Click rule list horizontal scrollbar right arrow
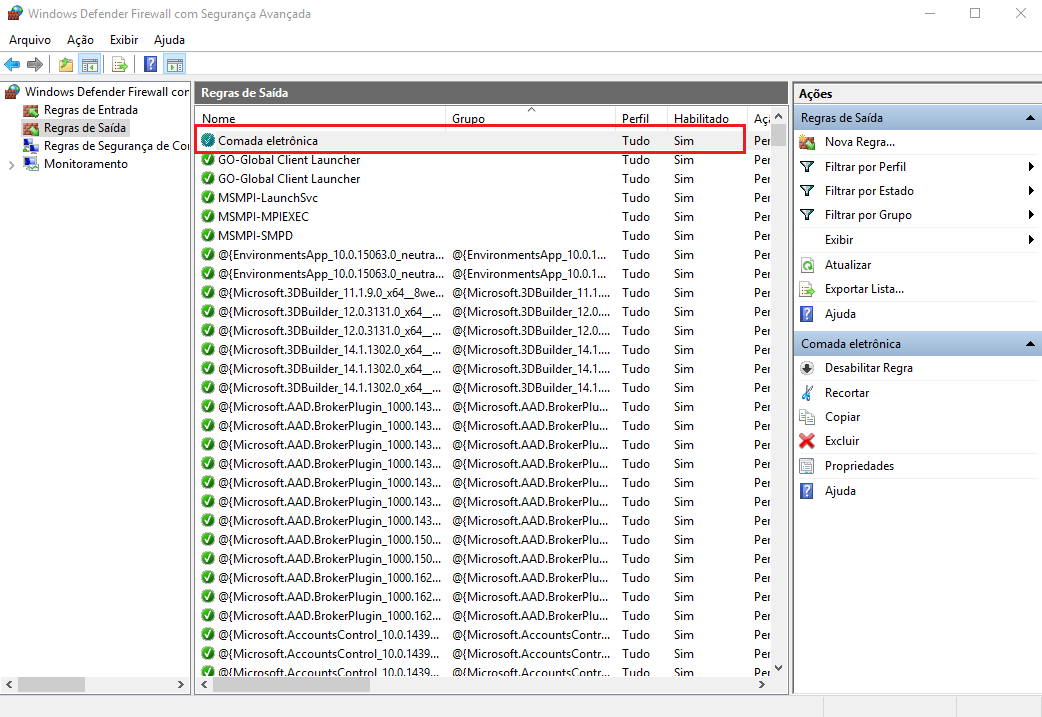Image resolution: width=1042 pixels, height=717 pixels. click(762, 684)
